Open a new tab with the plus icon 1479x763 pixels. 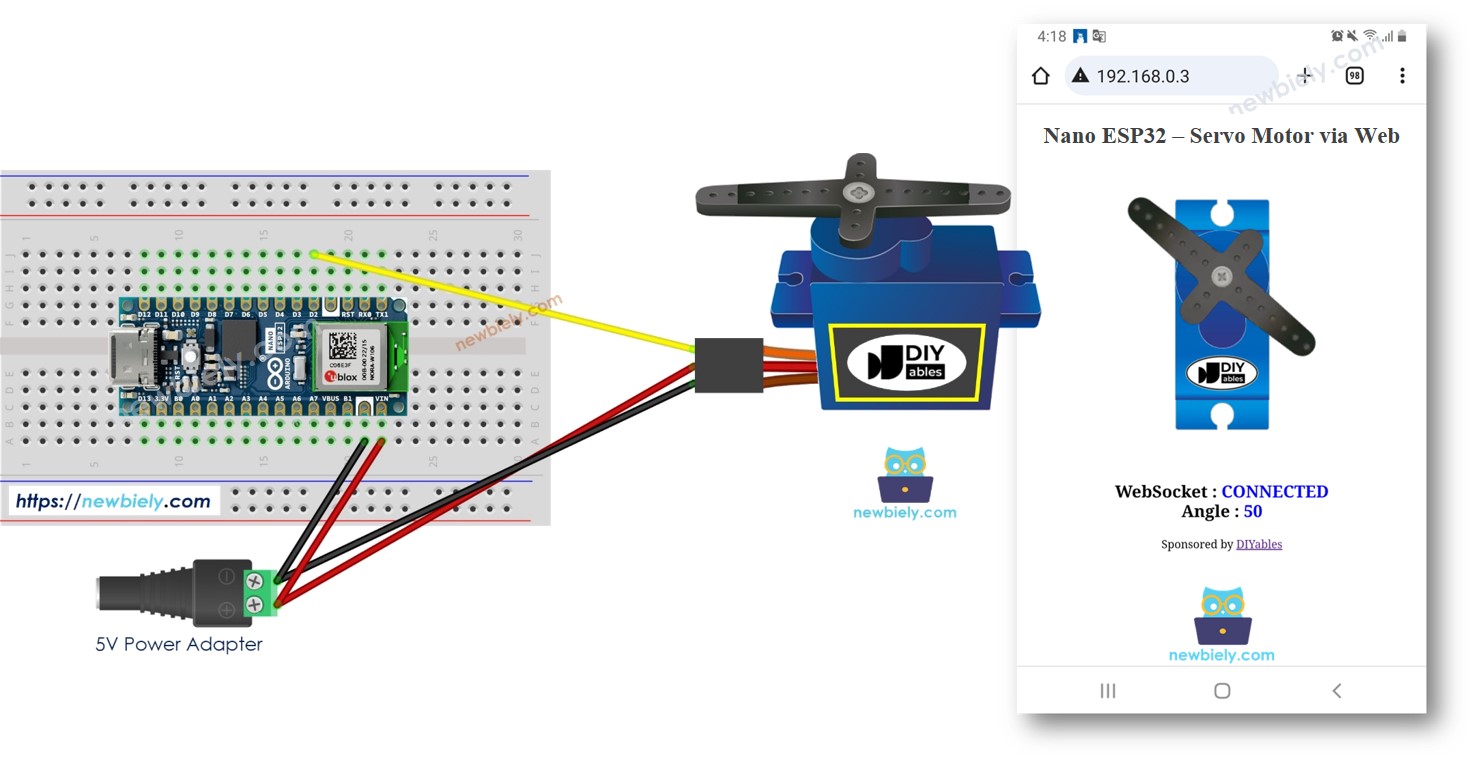(x=1303, y=75)
